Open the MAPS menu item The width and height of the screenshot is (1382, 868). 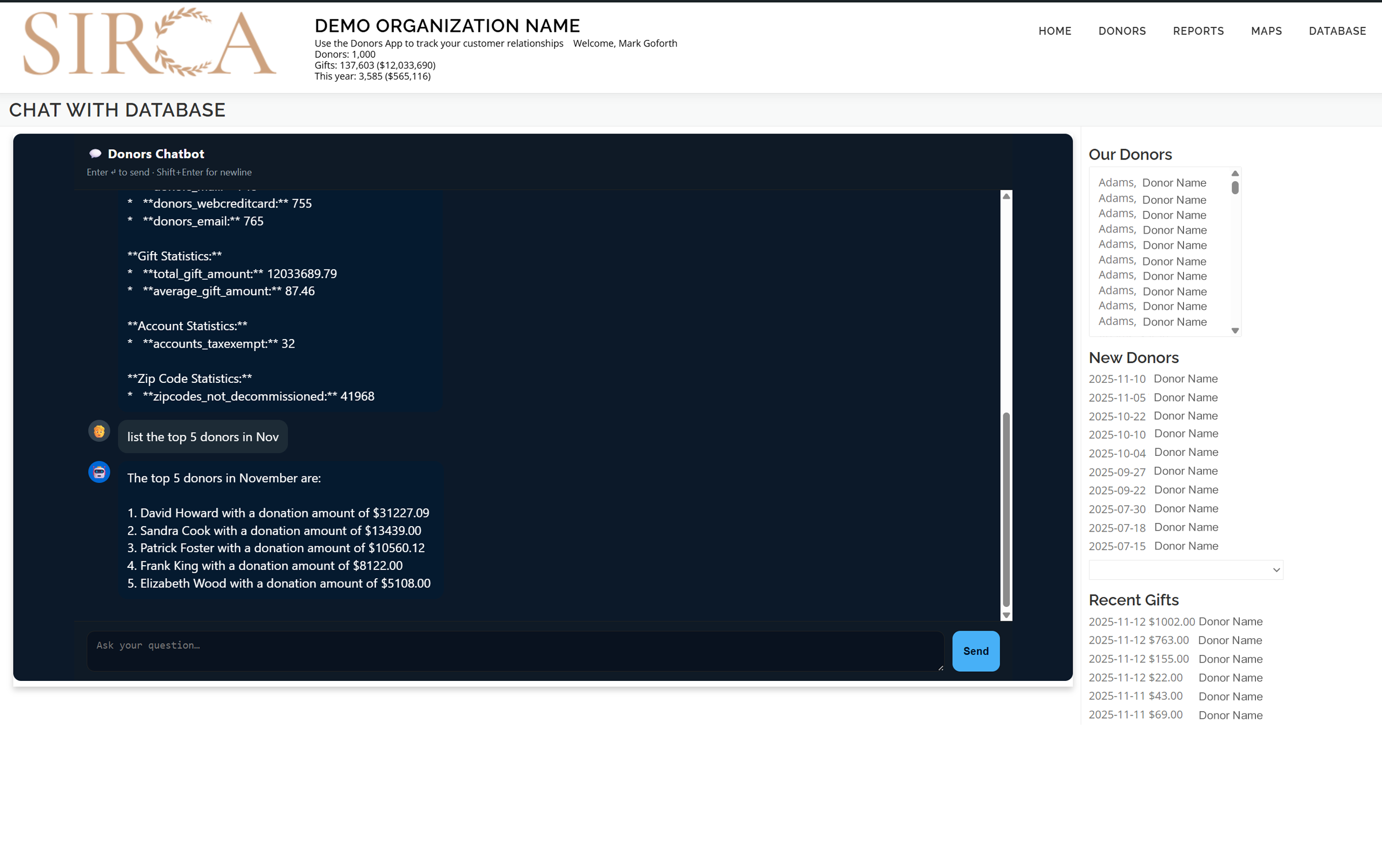[x=1266, y=31]
